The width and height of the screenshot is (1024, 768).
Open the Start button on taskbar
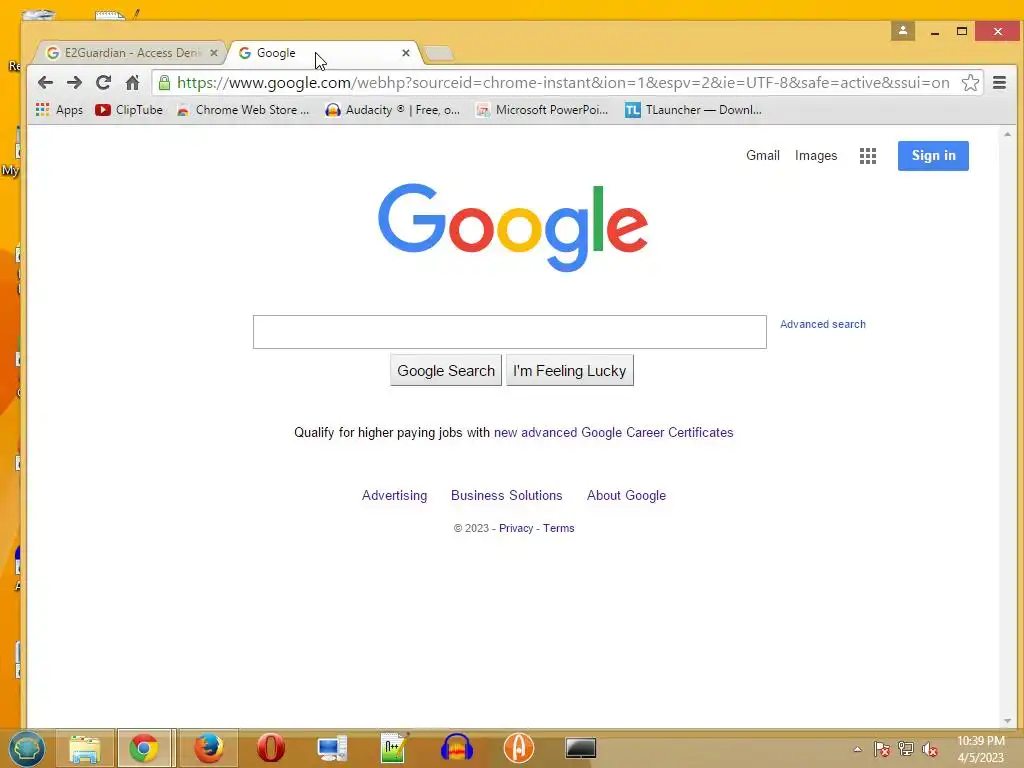point(26,748)
